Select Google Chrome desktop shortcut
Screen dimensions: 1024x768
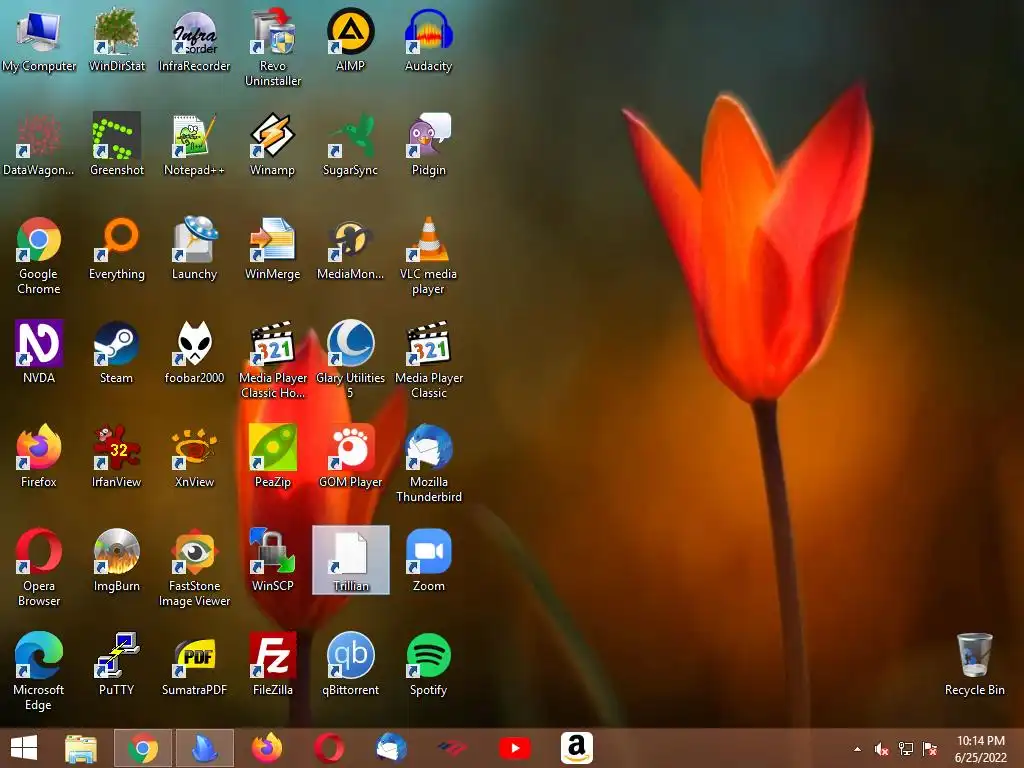coord(39,256)
